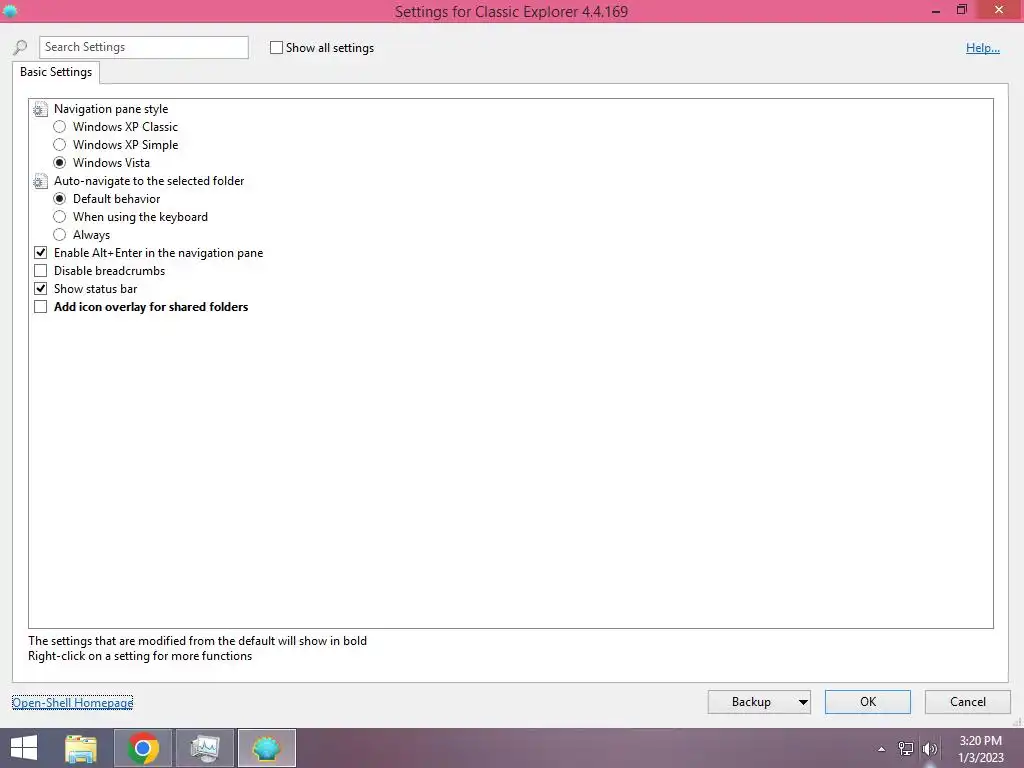
Task: Click the Open-Shell taskbar icon
Action: point(266,748)
